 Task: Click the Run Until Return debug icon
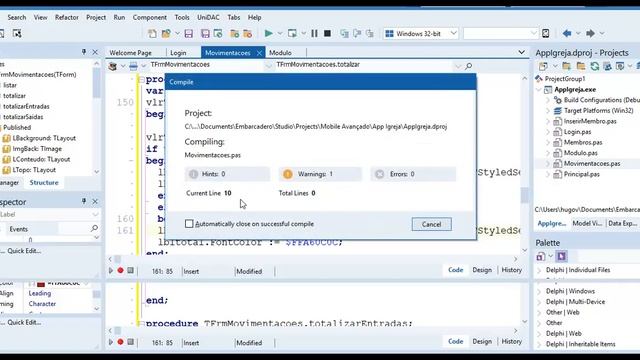point(370,33)
